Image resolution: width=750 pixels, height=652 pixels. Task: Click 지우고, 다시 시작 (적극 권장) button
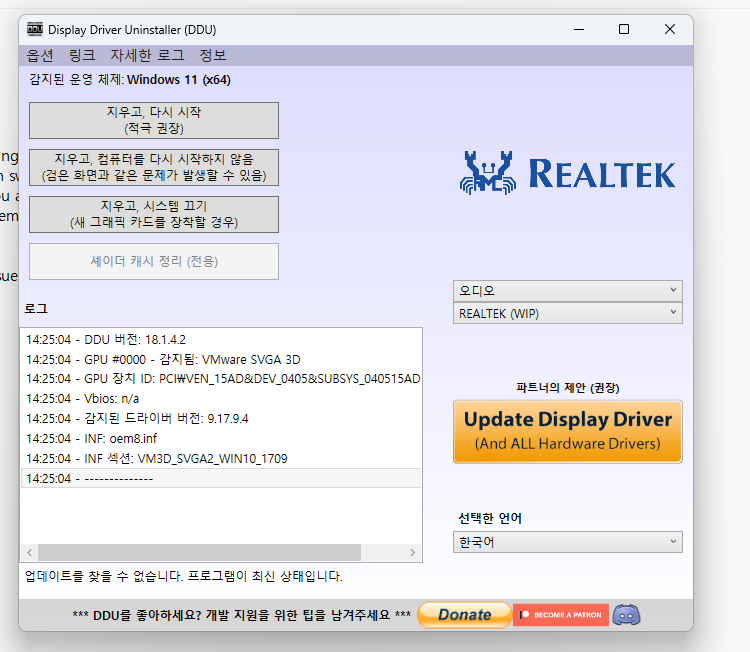154,120
